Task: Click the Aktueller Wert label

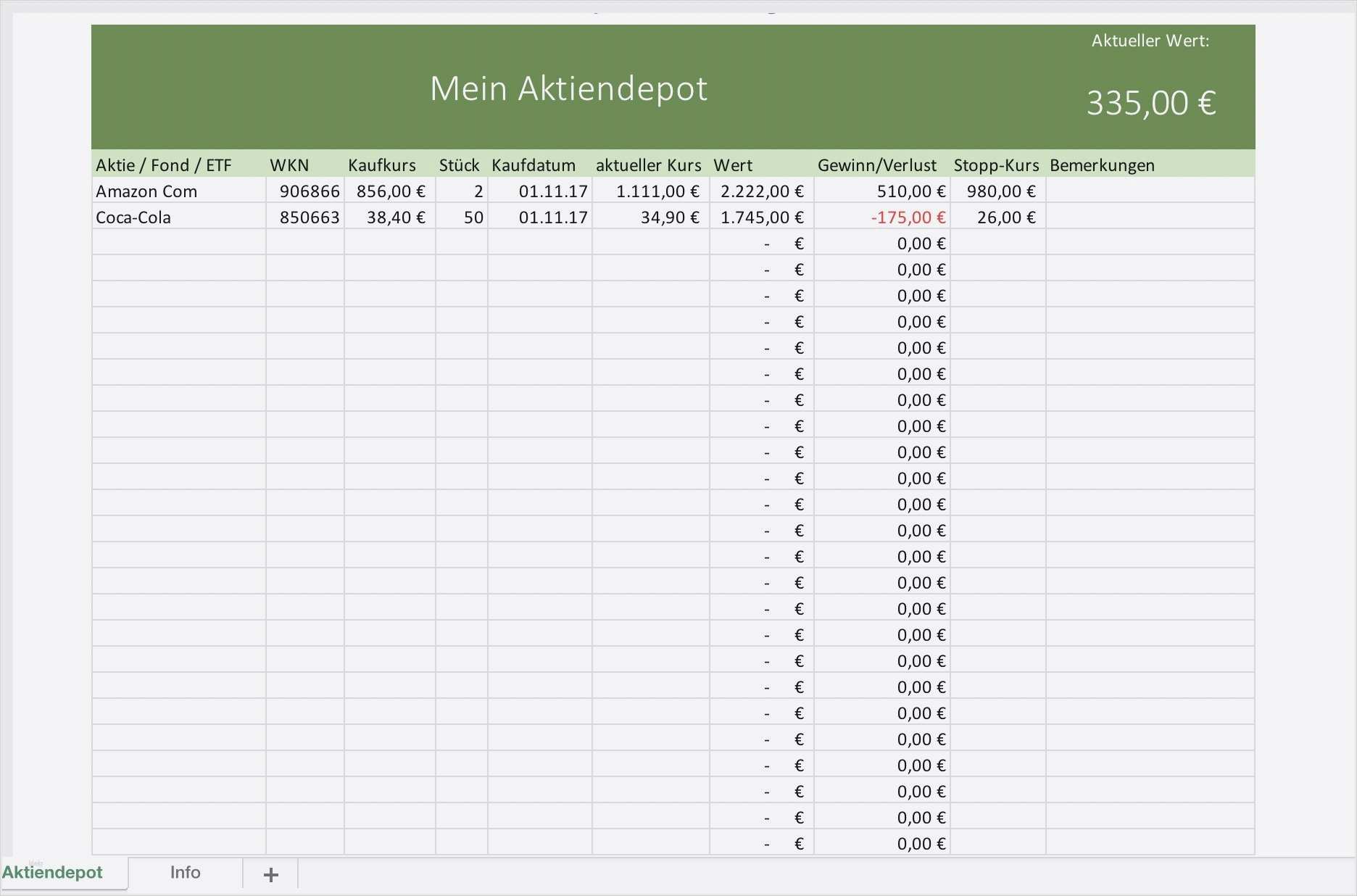Action: 1150,41
